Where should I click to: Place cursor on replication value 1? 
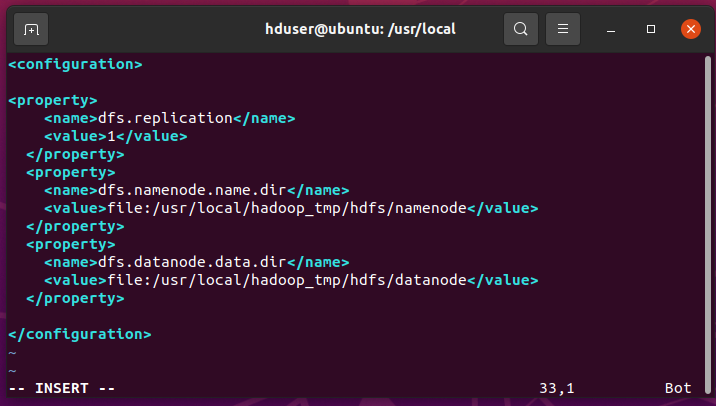click(x=111, y=136)
